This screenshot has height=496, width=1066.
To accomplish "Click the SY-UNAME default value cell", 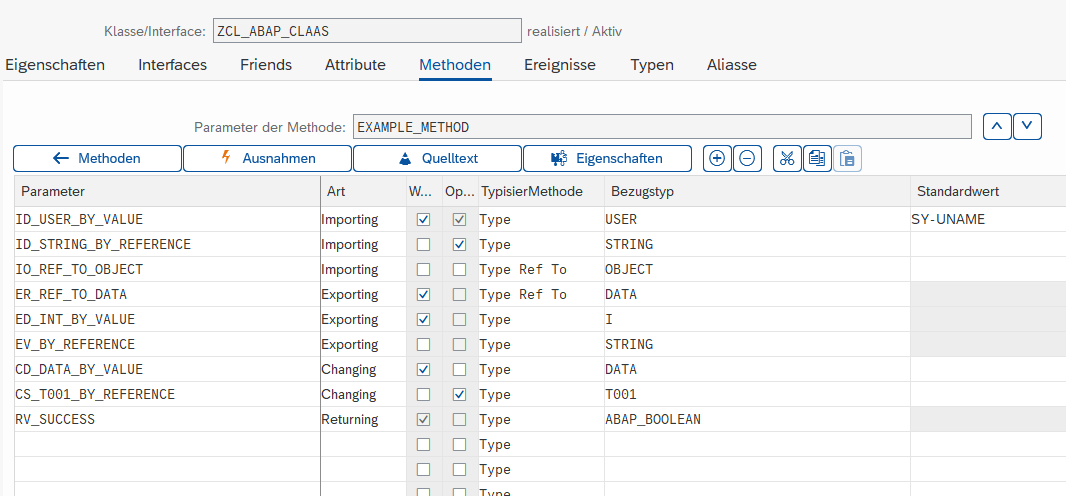I will tap(988, 219).
